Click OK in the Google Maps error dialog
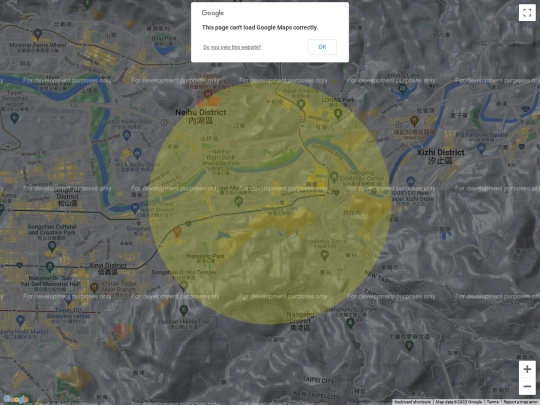Image resolution: width=540 pixels, height=405 pixels. tap(322, 47)
